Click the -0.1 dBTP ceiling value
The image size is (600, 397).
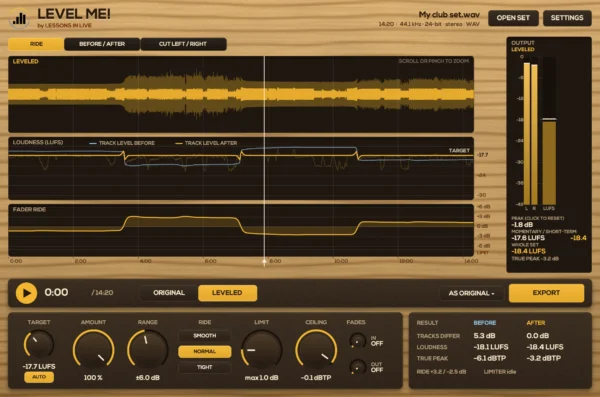click(316, 377)
